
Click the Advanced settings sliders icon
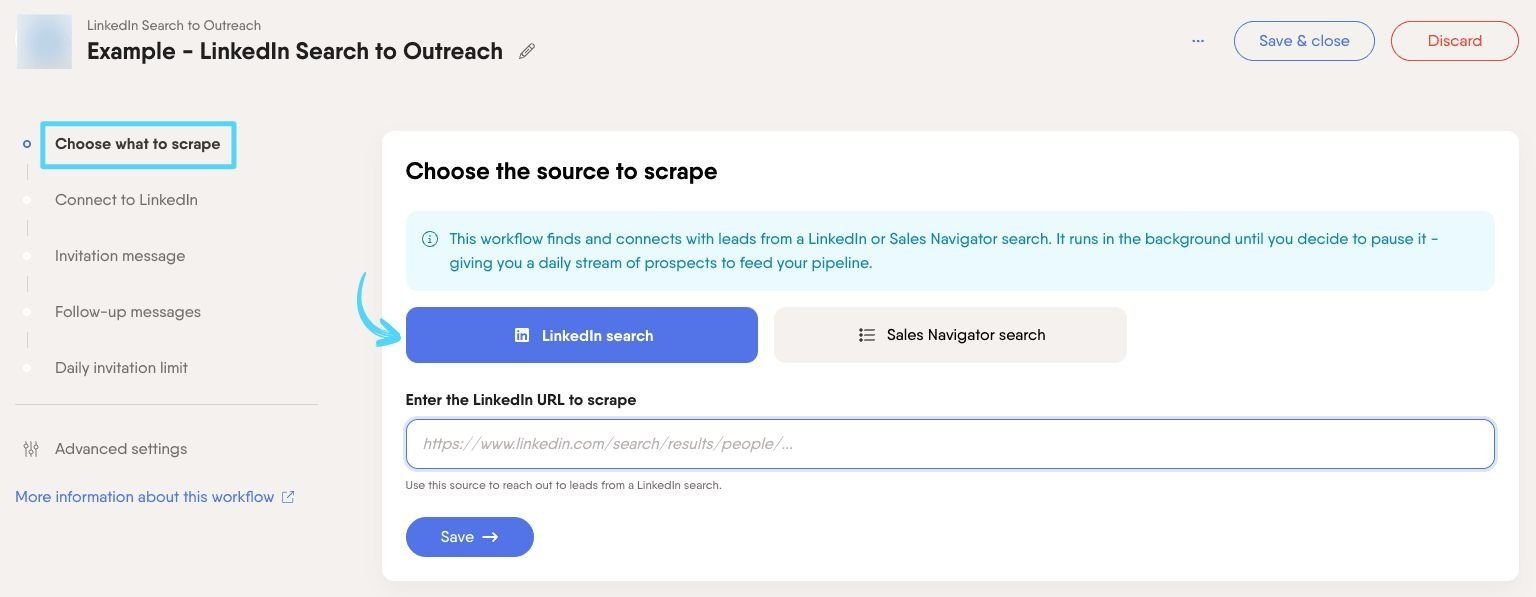(31, 449)
